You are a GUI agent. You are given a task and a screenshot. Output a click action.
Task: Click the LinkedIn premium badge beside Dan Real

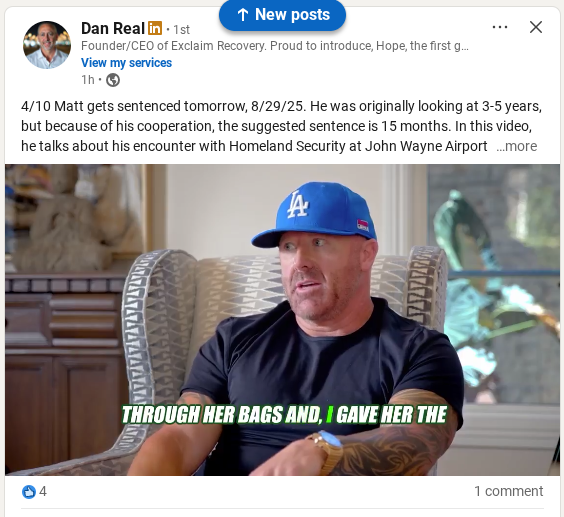(155, 28)
